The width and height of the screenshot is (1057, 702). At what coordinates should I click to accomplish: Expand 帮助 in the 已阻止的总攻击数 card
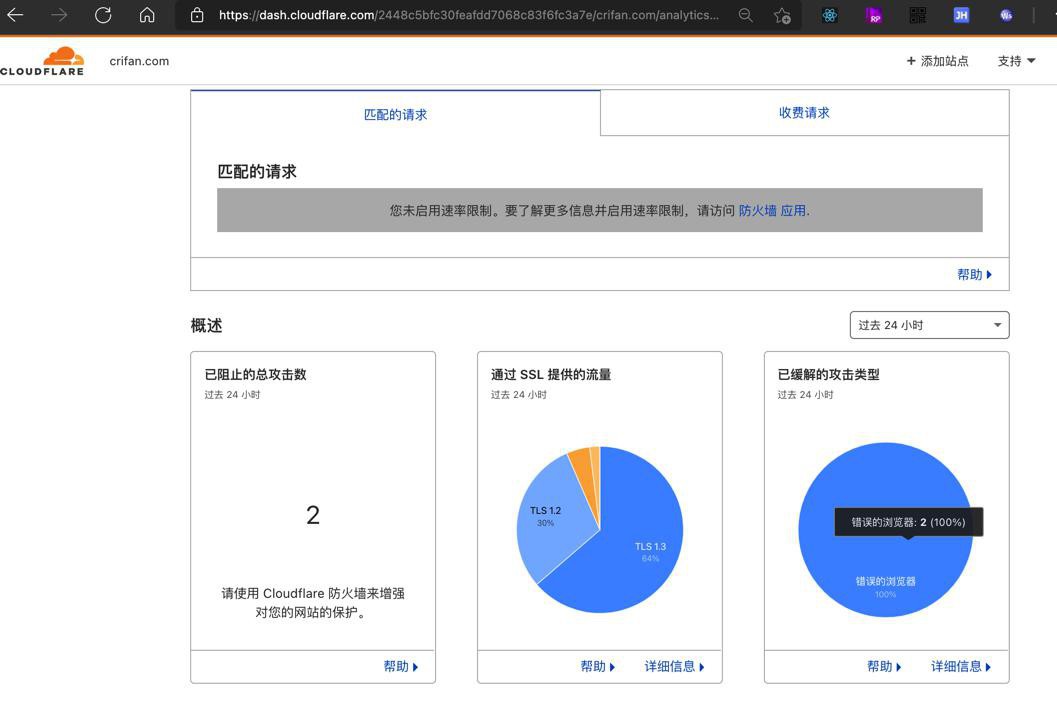tap(401, 666)
